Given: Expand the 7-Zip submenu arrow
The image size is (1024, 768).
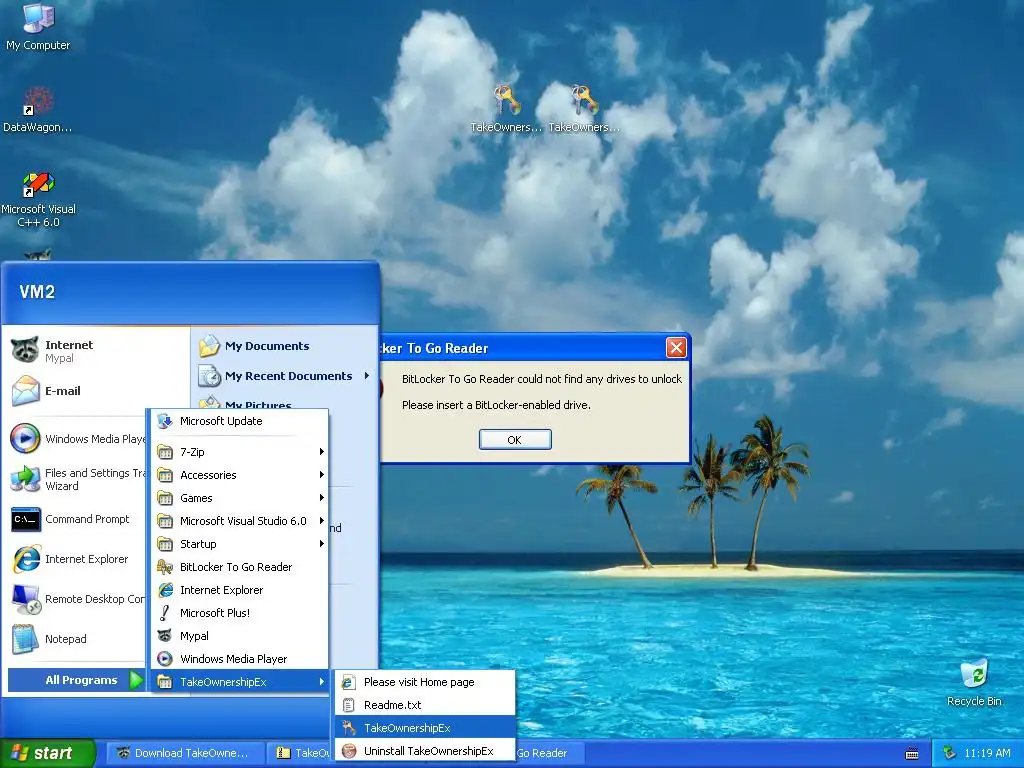Looking at the screenshot, I should (321, 451).
